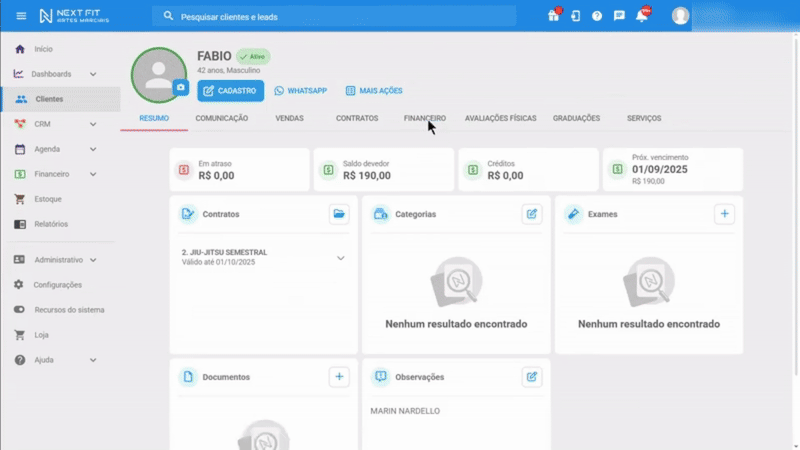
Task: Click the Próx. vencimento money icon
Action: point(617,169)
